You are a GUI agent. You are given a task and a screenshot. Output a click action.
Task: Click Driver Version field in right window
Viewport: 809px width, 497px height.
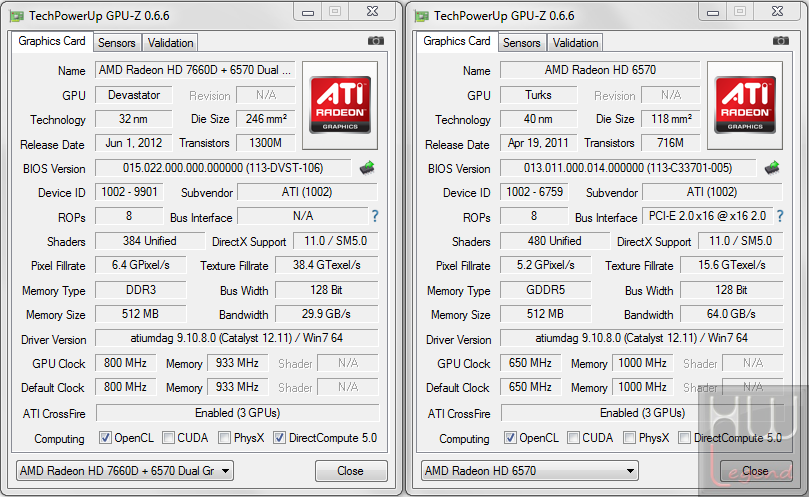pyautogui.click(x=641, y=338)
